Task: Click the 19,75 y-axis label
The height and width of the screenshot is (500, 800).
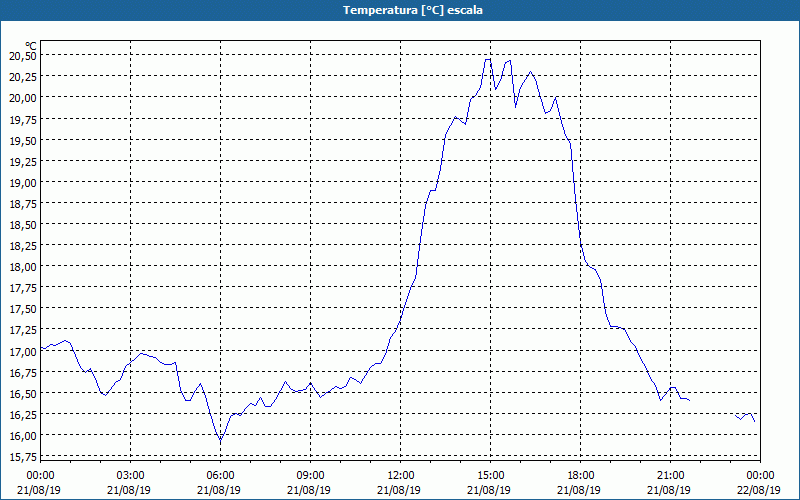Action: click(23, 119)
